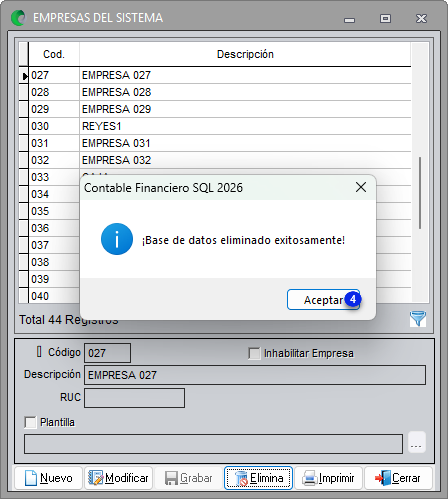Viewport: 448px width, 499px height.
Task: Click Imprimir button with printer icon
Action: pos(328,478)
